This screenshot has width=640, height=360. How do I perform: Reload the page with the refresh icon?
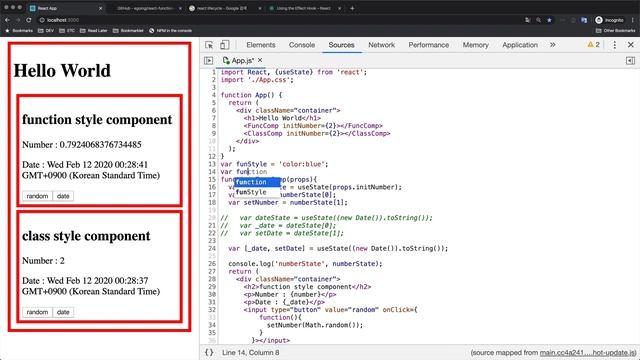29,20
